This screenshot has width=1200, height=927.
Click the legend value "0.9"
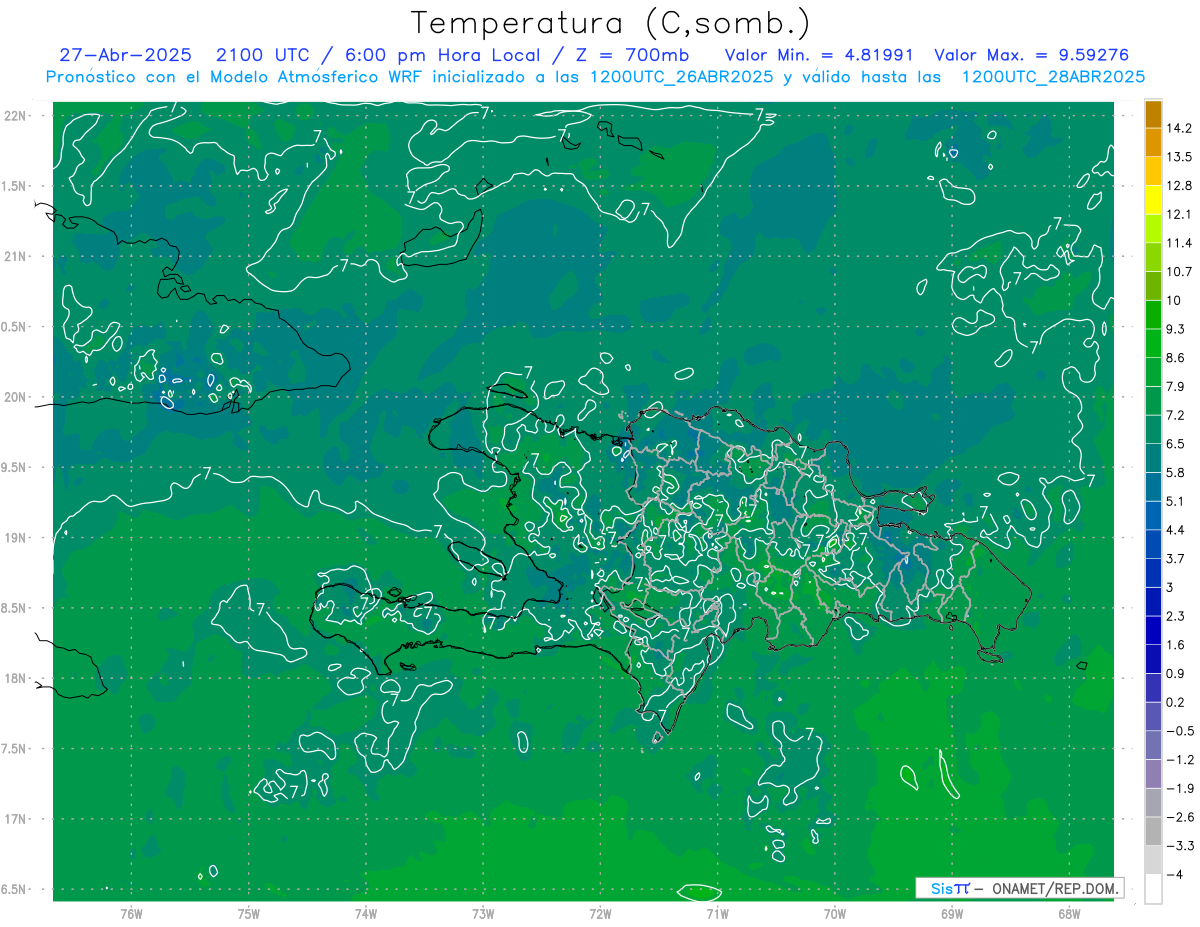1177,673
